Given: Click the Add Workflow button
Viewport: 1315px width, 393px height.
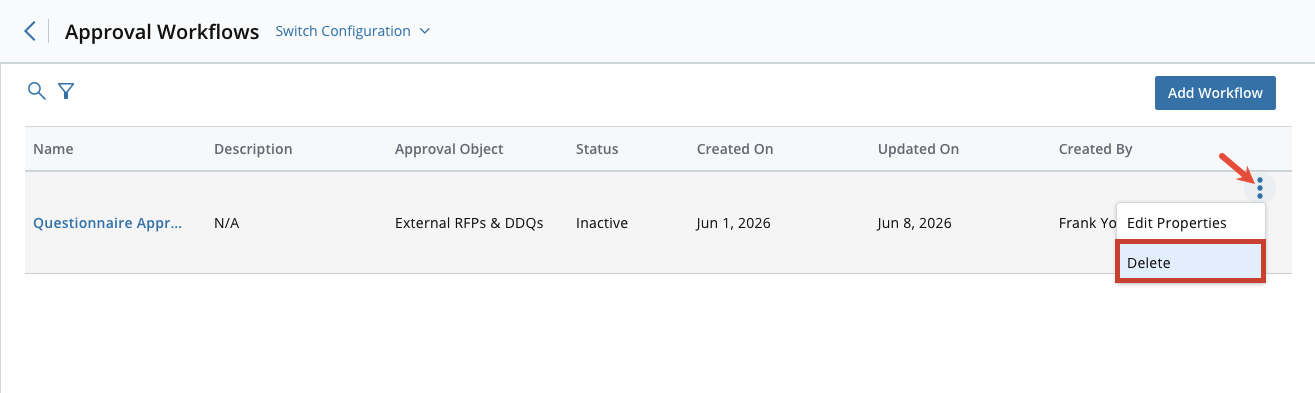Looking at the screenshot, I should coord(1215,93).
